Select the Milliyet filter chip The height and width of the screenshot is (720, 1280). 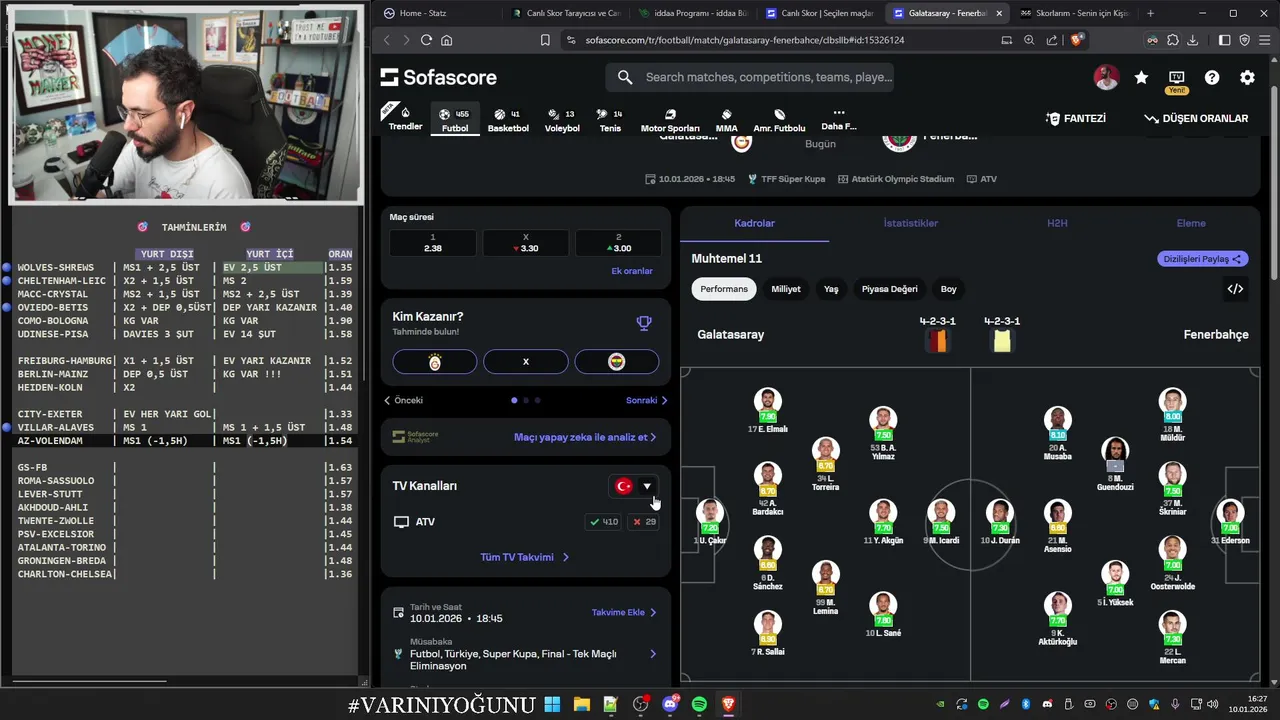[786, 289]
